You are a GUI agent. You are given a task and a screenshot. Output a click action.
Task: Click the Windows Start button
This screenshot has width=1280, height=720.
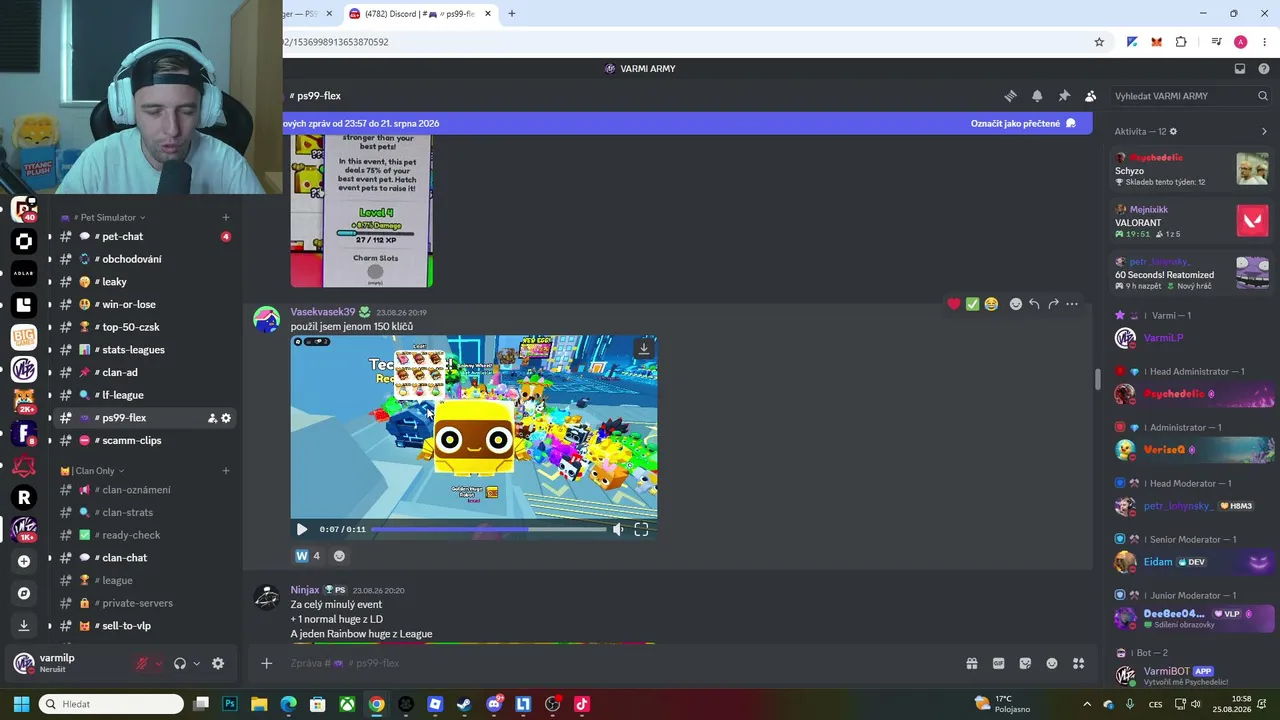click(x=20, y=704)
